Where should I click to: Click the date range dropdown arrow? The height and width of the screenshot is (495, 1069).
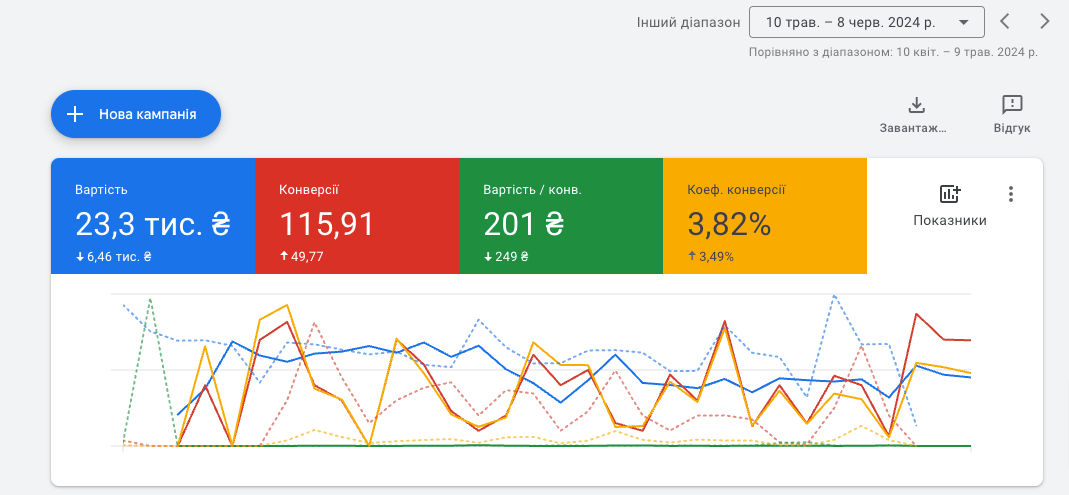963,22
